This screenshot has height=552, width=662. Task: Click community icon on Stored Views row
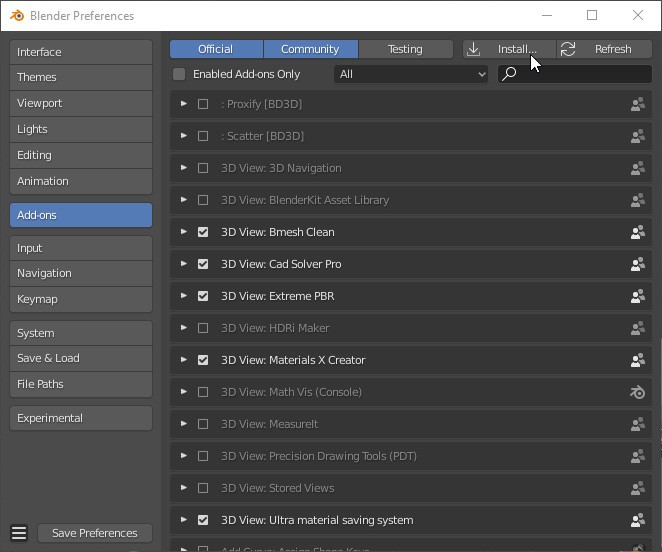pos(638,488)
